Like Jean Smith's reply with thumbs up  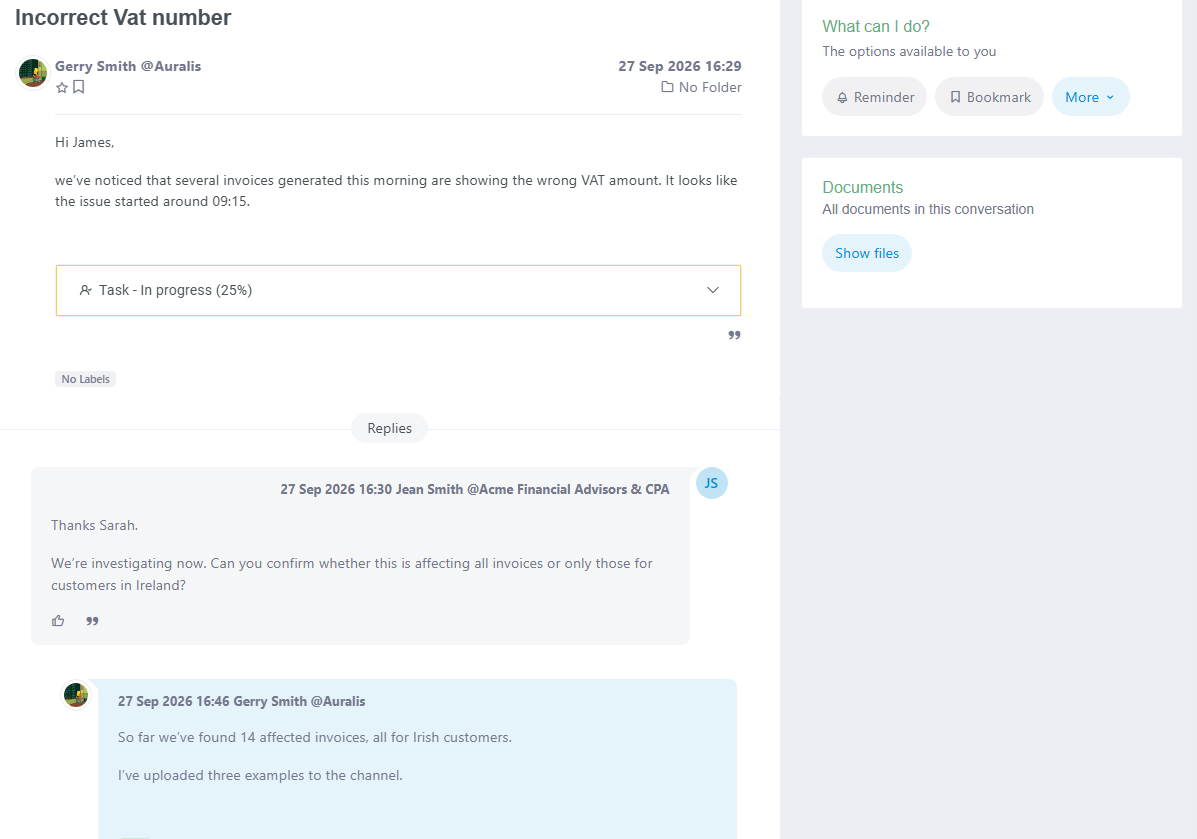58,621
